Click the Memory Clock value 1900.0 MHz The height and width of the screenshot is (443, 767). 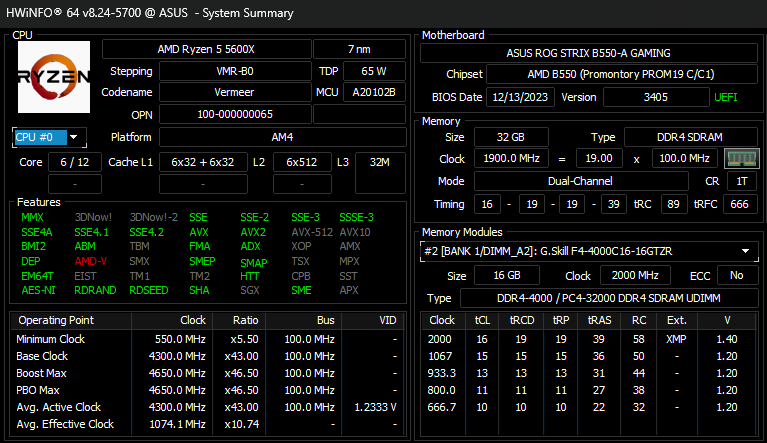pos(511,158)
